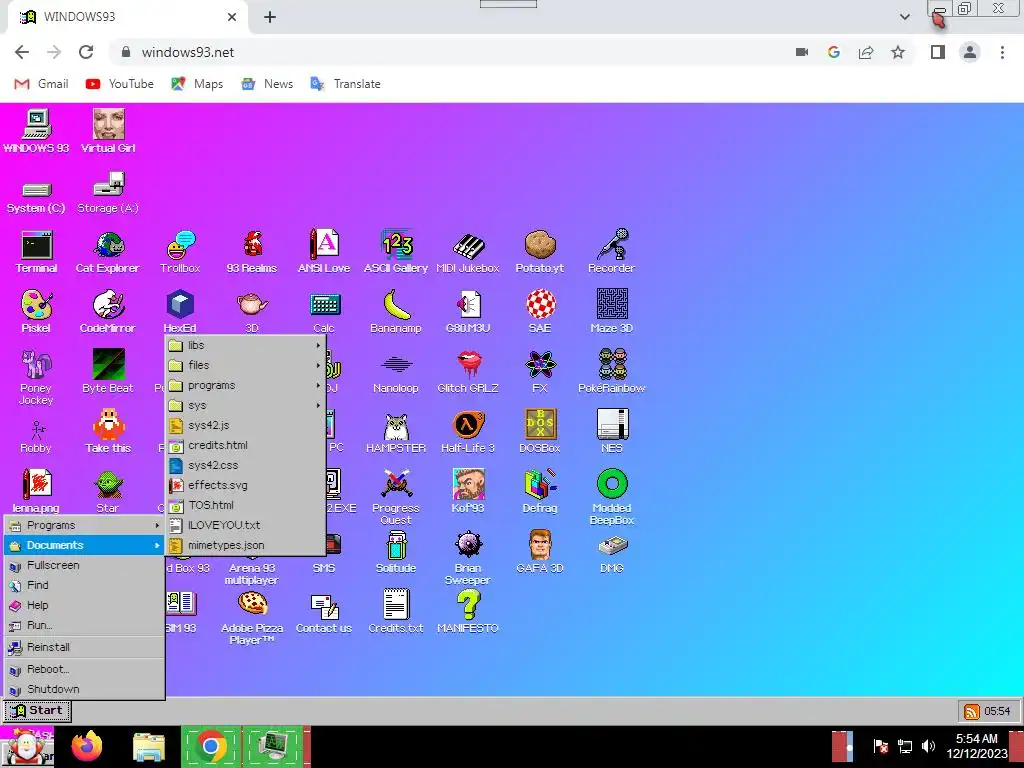This screenshot has width=1024, height=768.
Task: Launch CodeMirror editor icon
Action: (x=108, y=312)
